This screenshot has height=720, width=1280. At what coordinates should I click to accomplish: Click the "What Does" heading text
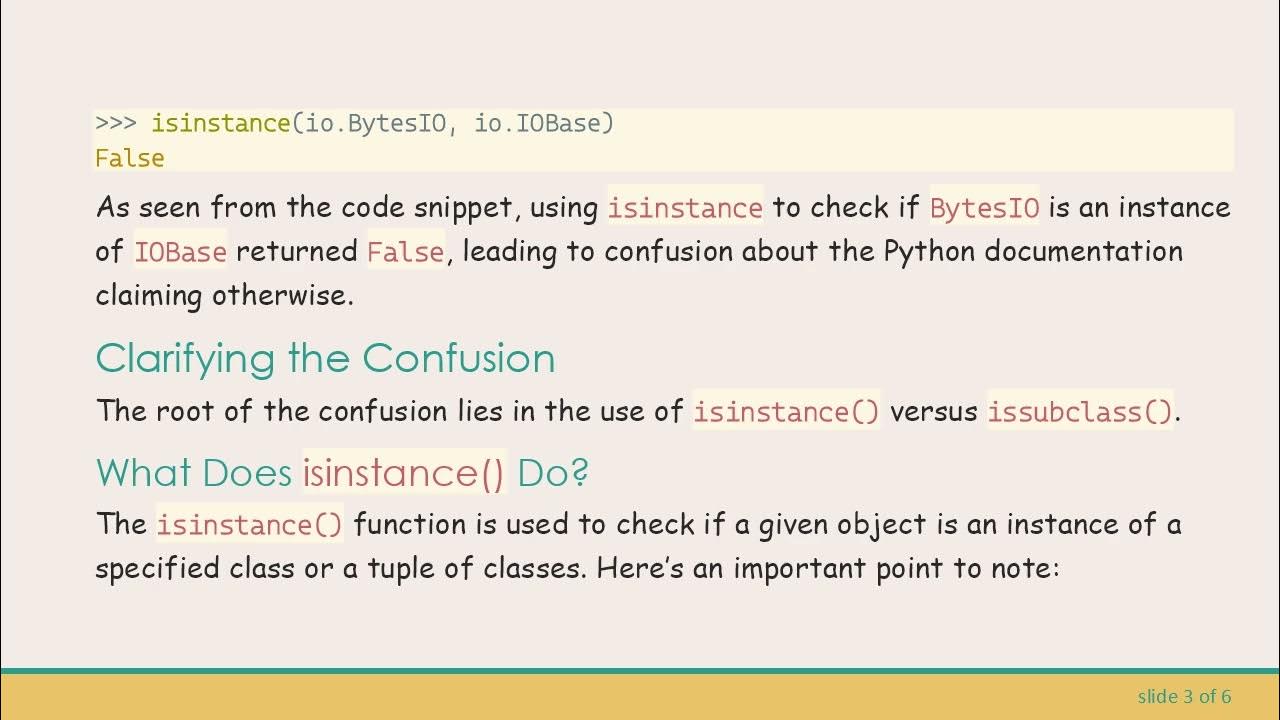click(194, 472)
